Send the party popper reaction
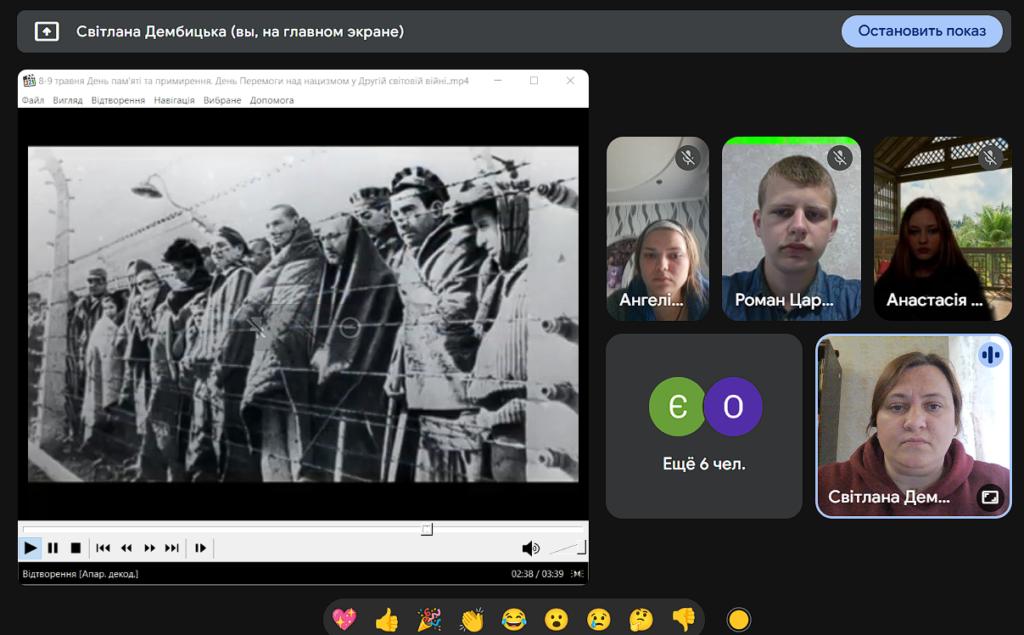The height and width of the screenshot is (635, 1024). pyautogui.click(x=429, y=619)
